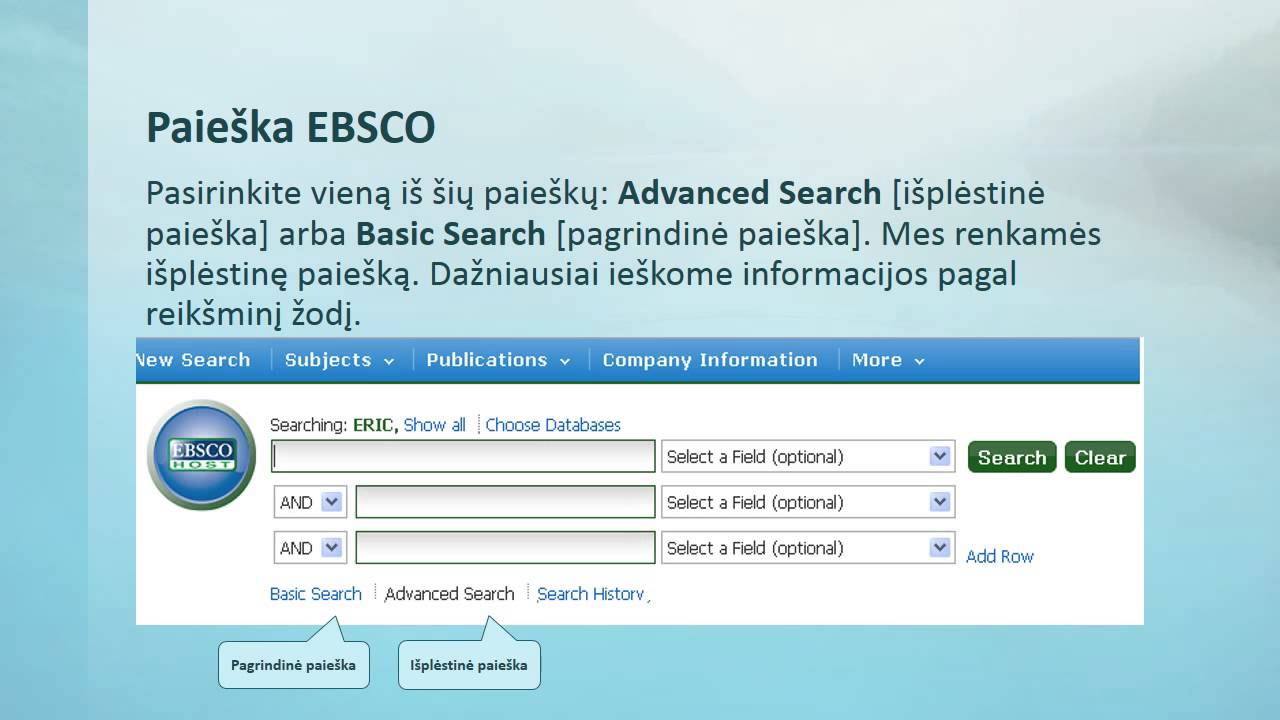Open first row Select a Field dropdown
Screen dimensions: 1280x720
[x=808, y=456]
